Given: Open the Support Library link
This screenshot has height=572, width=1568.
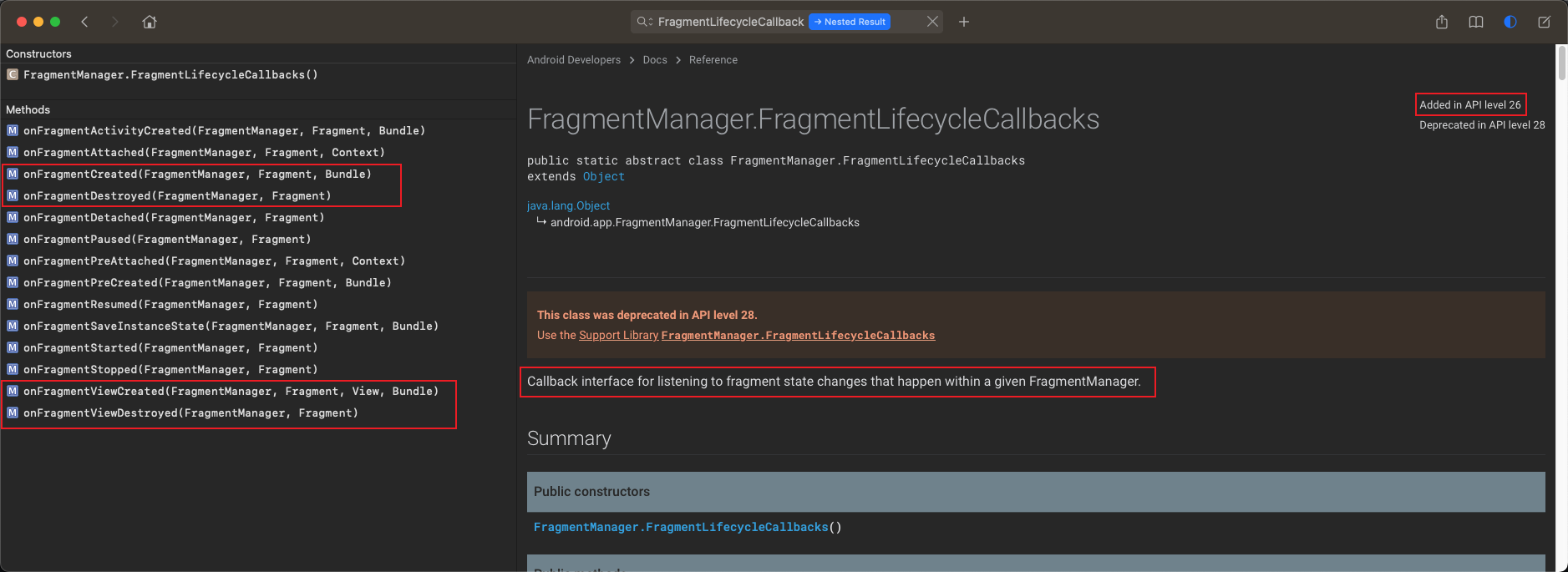Looking at the screenshot, I should [619, 335].
